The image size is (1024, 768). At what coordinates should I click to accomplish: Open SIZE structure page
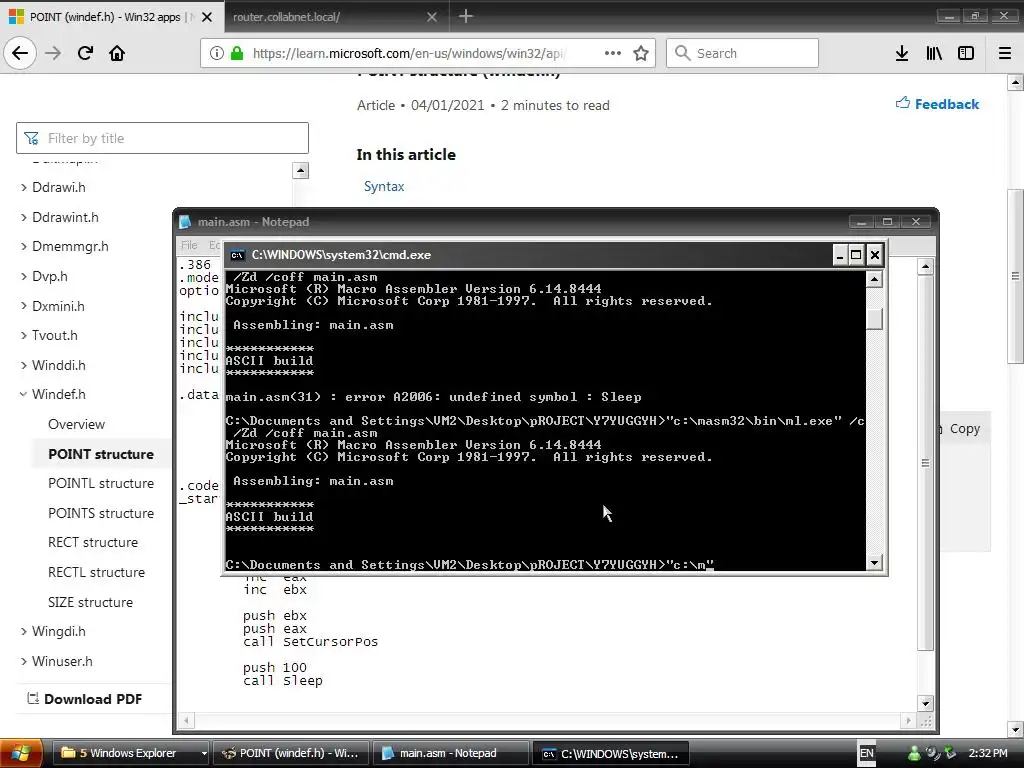(90, 601)
